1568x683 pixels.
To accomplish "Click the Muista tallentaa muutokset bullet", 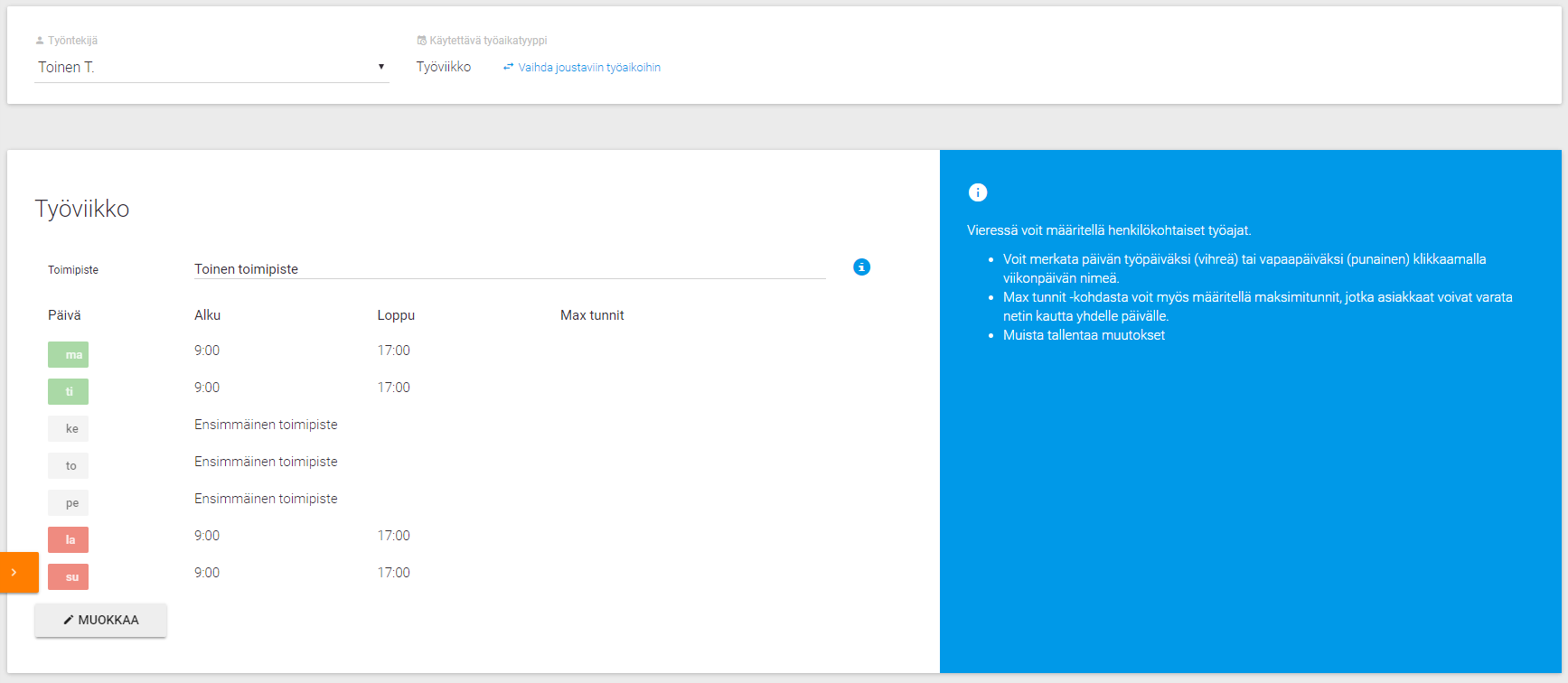I will click(1084, 335).
